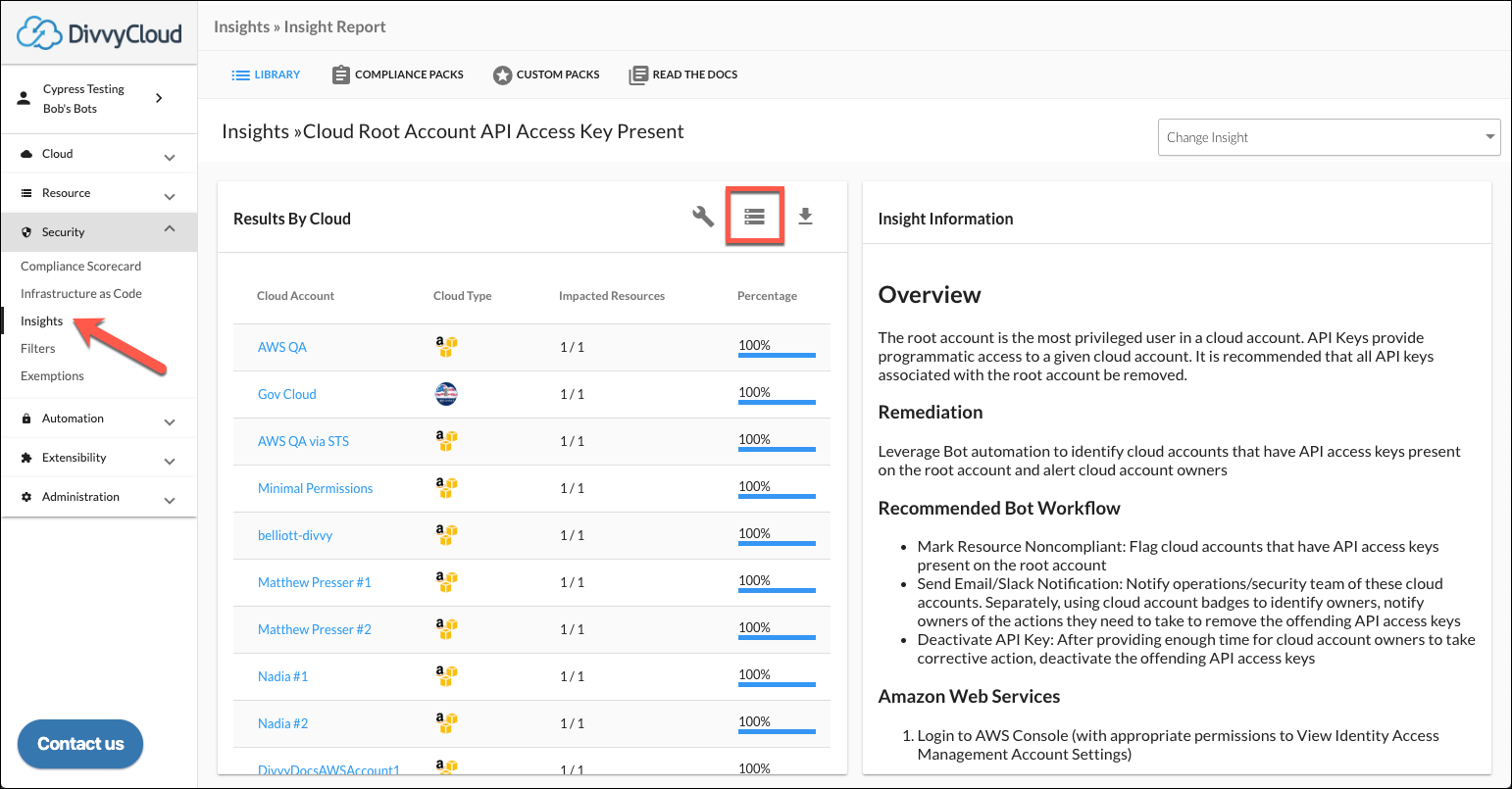The image size is (1512, 789).
Task: Open the Matthew Presser #1 account link
Action: tap(315, 582)
